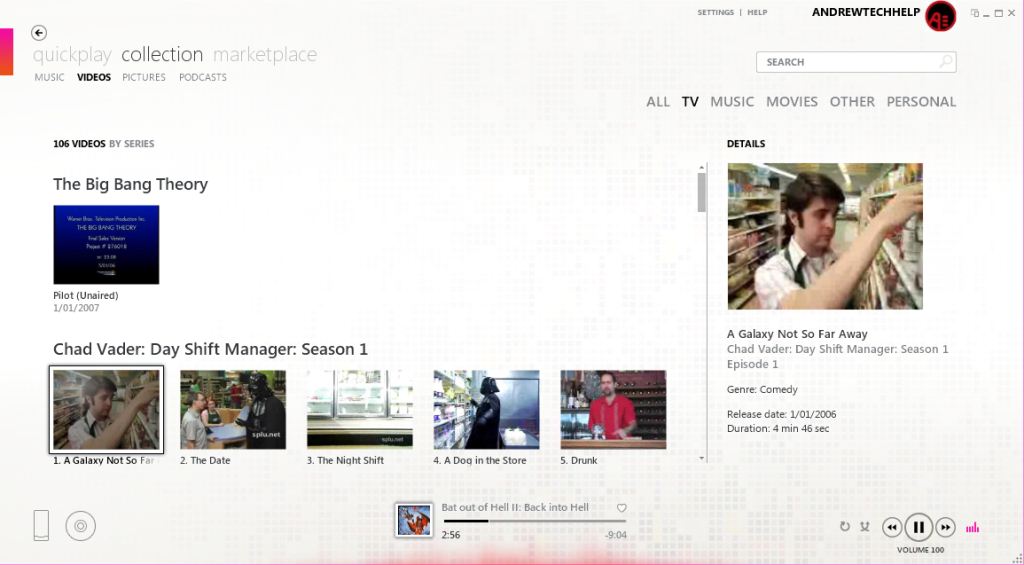Toggle repeat playback
This screenshot has width=1024, height=565.
tap(844, 526)
